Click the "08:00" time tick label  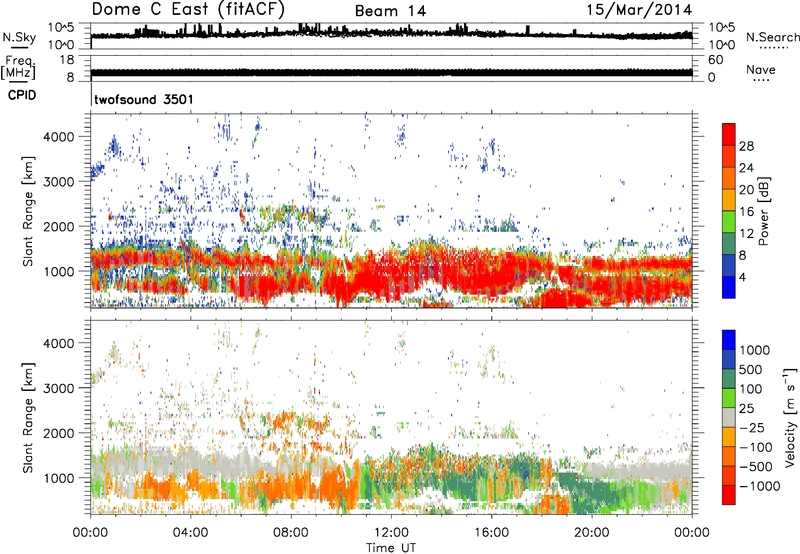291,533
